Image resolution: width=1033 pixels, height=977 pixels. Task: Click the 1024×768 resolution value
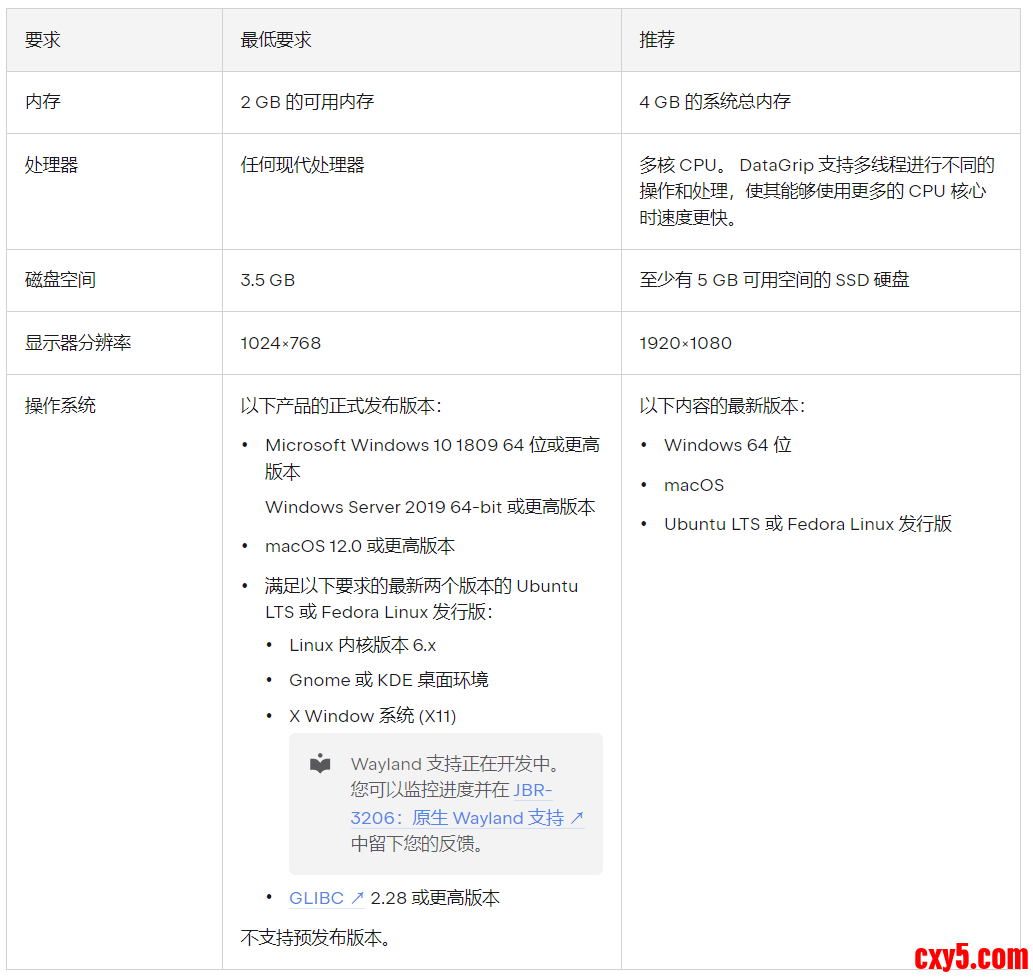pos(280,343)
